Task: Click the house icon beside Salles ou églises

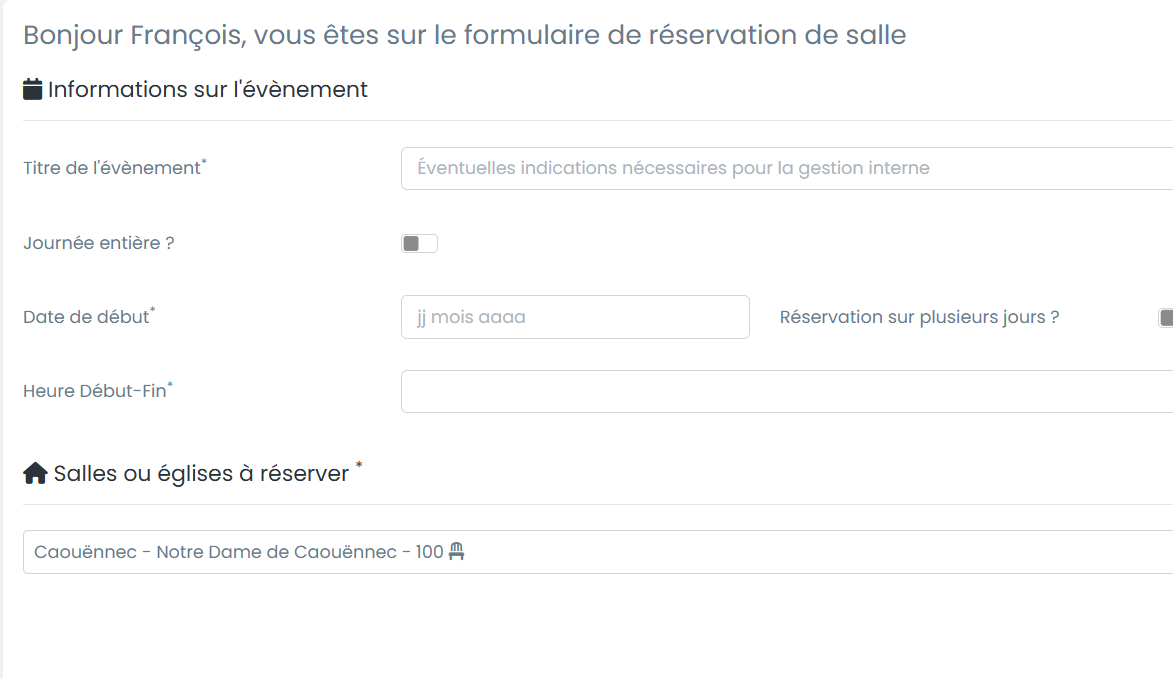Action: [x=35, y=474]
